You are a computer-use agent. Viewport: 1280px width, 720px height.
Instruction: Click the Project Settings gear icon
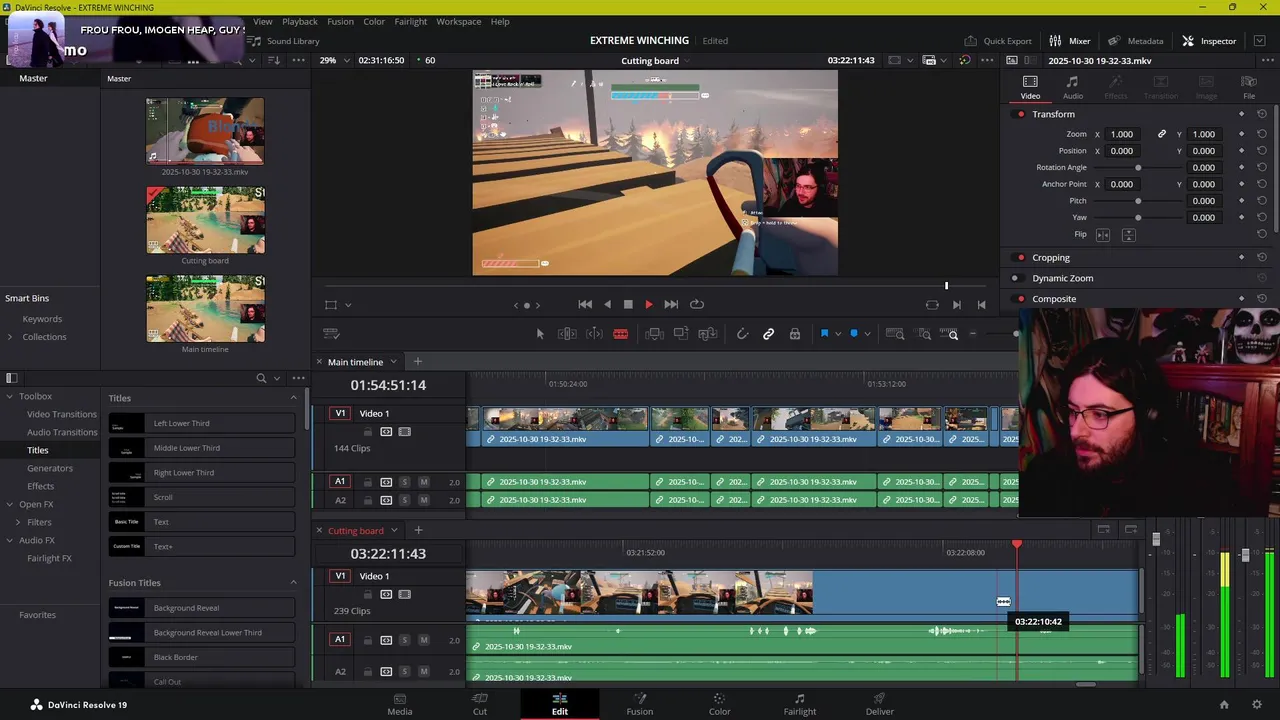coord(1257,705)
